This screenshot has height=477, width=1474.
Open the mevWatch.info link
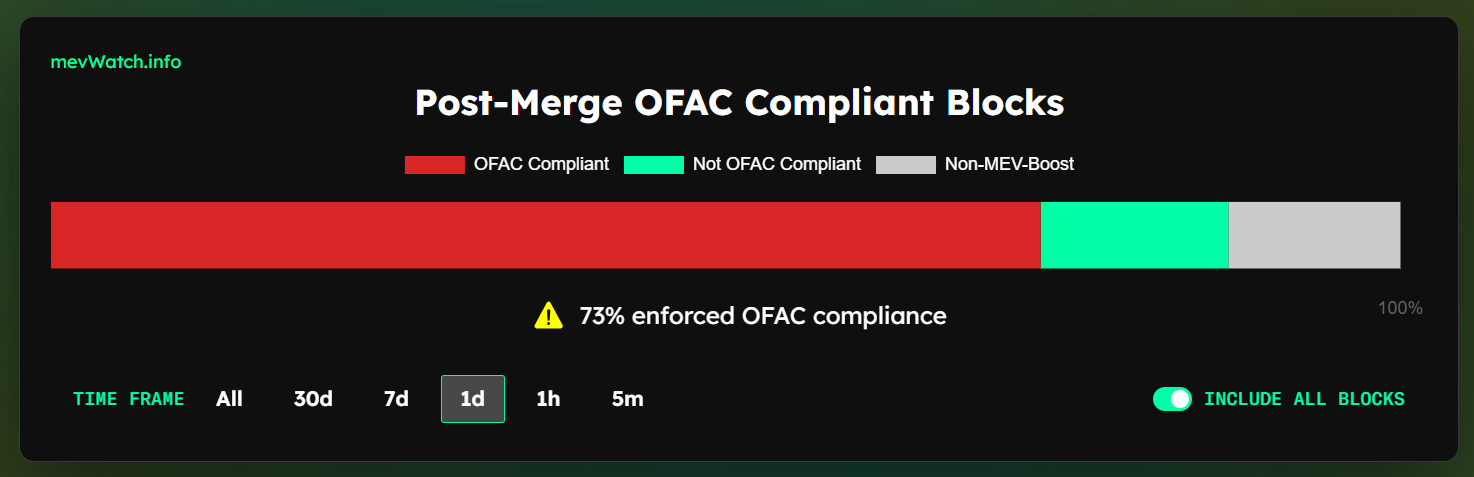click(x=116, y=62)
